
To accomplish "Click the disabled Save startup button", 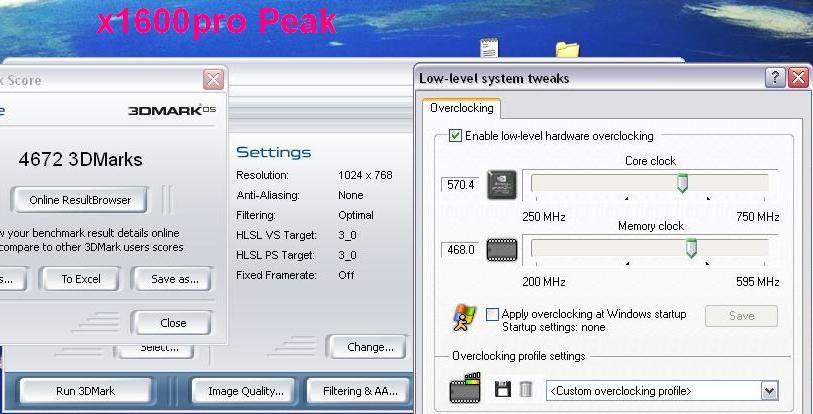I will tap(741, 316).
